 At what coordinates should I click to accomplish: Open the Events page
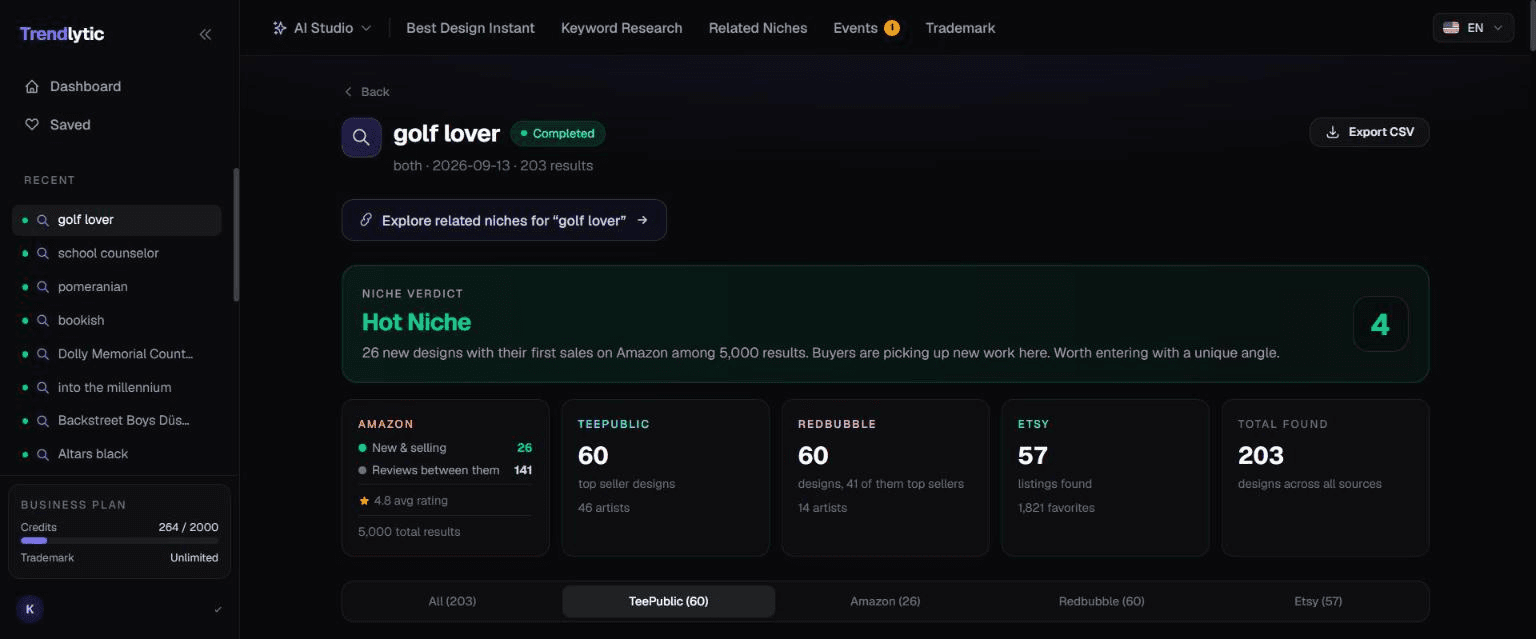point(855,28)
